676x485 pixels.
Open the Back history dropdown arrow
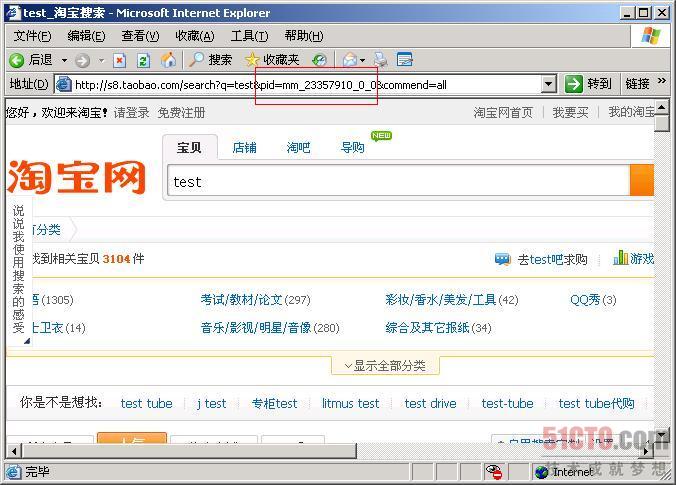point(64,60)
